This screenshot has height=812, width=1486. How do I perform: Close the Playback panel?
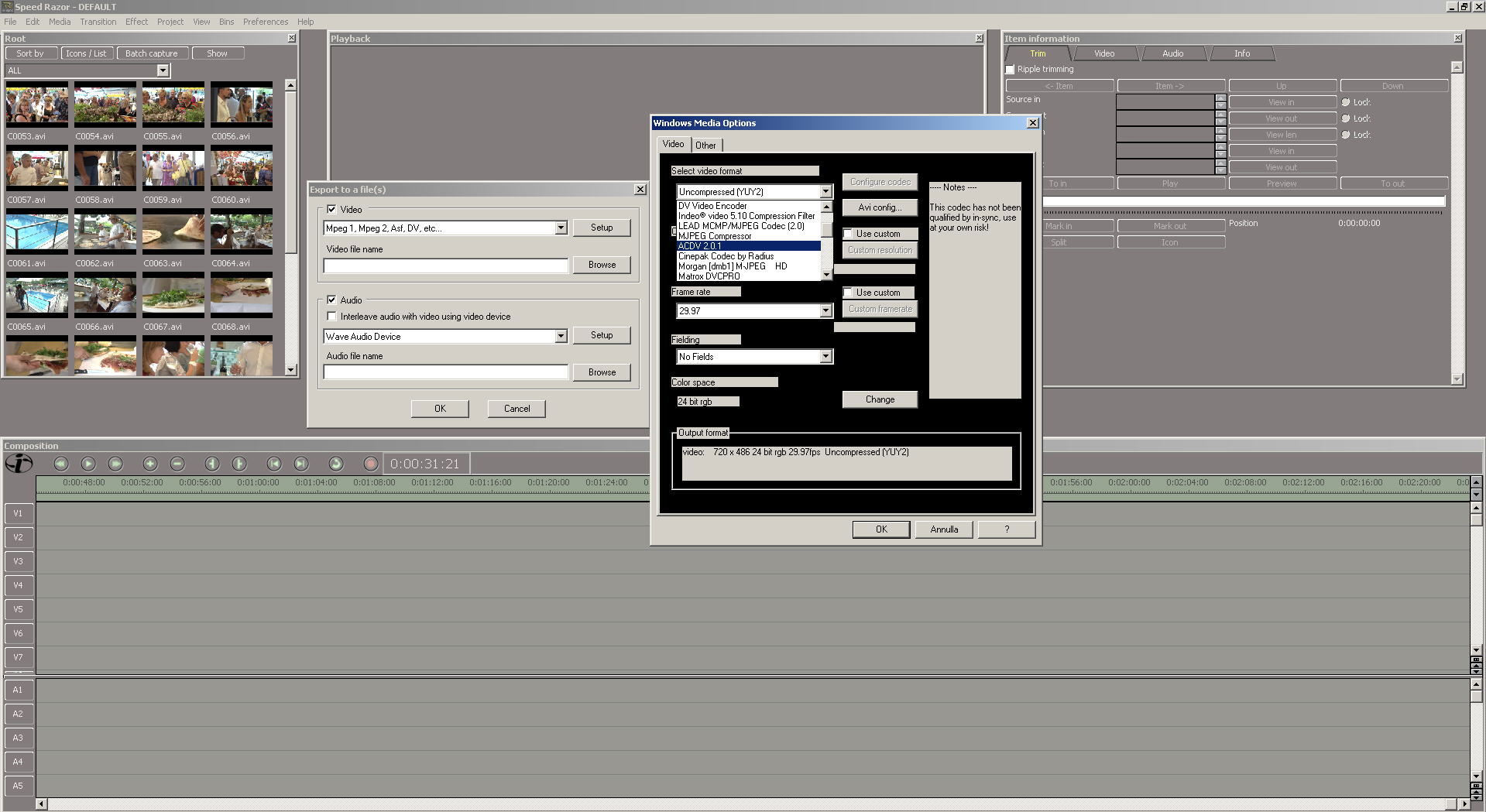pos(980,38)
